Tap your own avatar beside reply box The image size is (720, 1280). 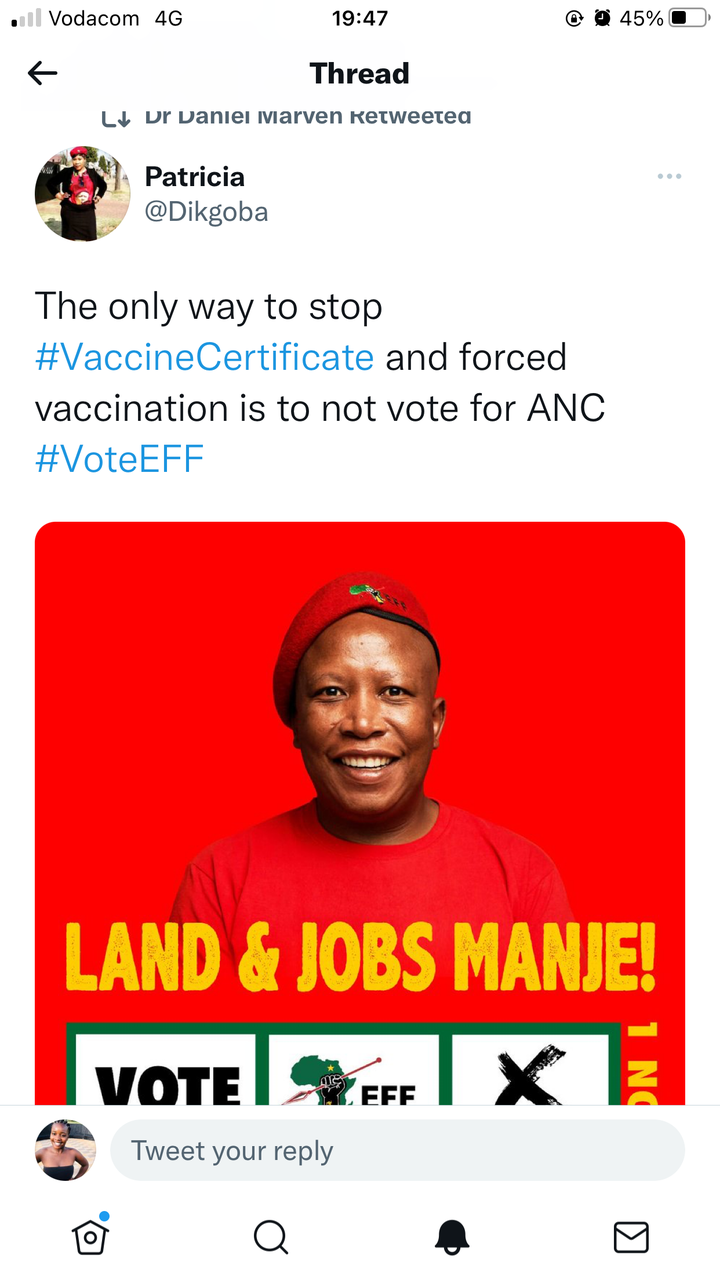[x=66, y=1150]
